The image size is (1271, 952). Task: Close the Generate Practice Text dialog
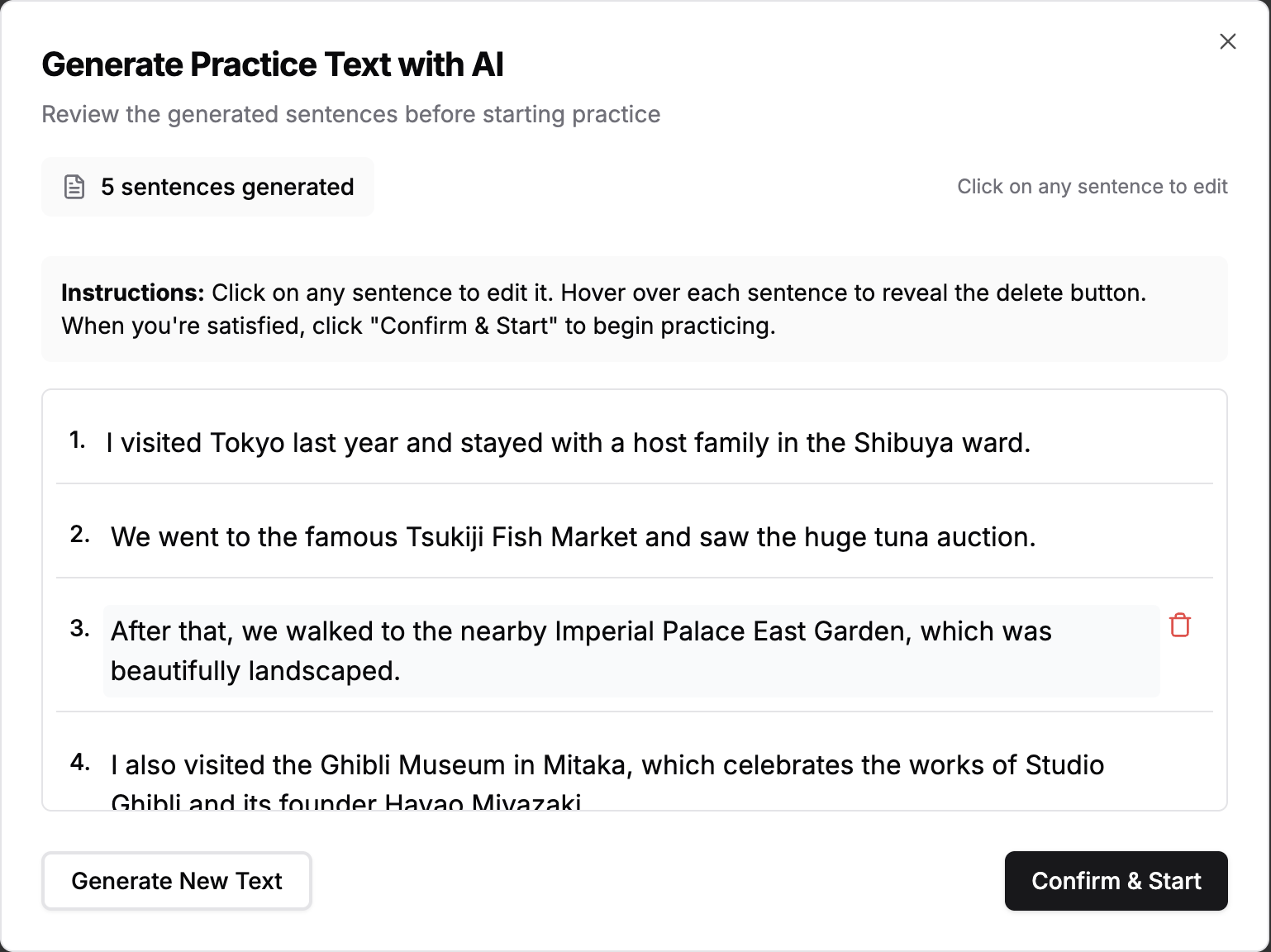1227,41
